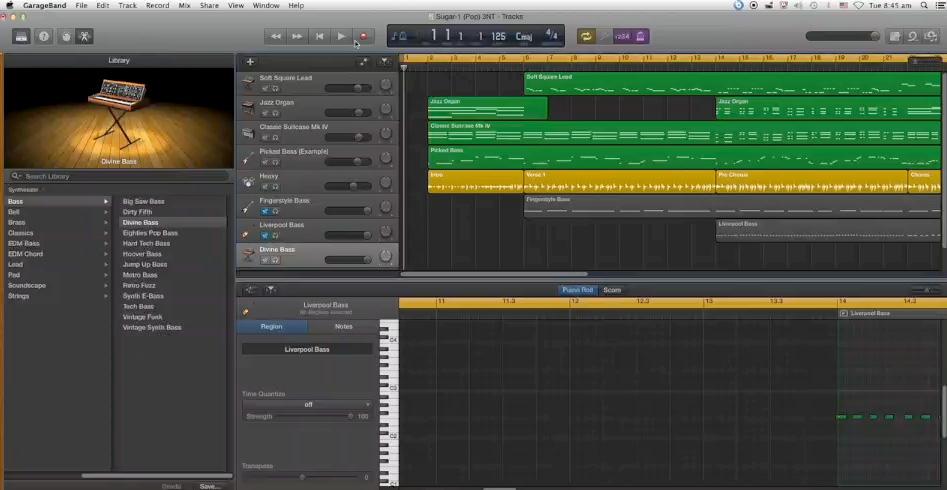
Task: Select the Jazz Organ track icon
Action: point(248,109)
